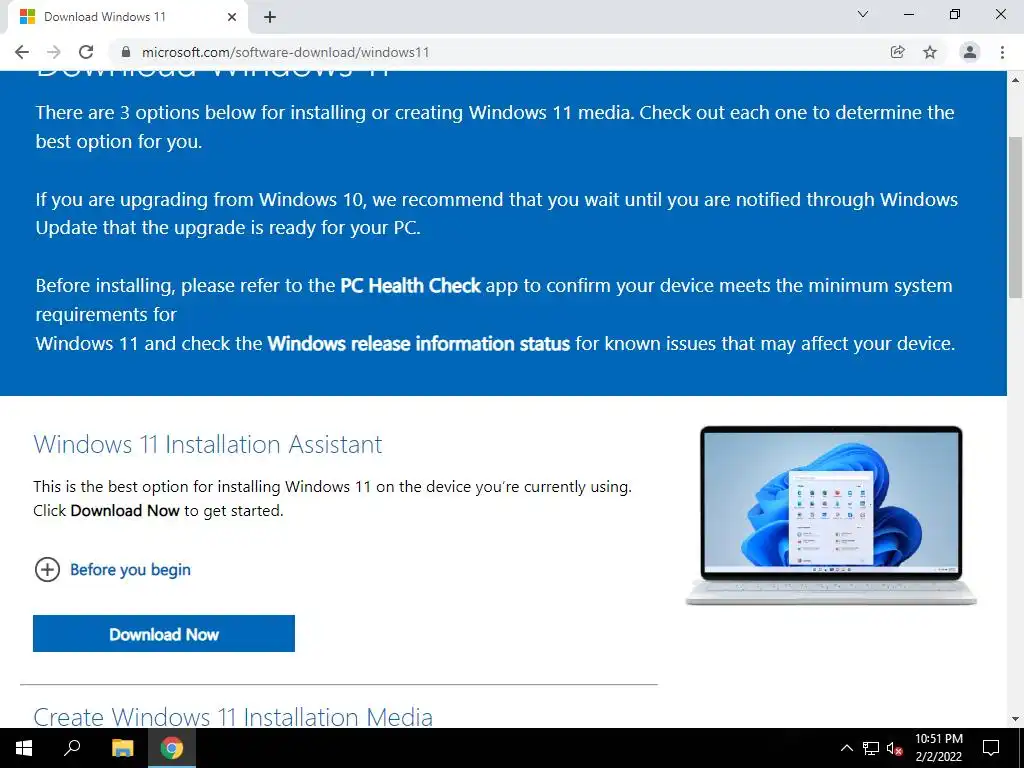Viewport: 1024px width, 768px height.
Task: Click the Create Windows 11 Installation Media heading
Action: pyautogui.click(x=233, y=716)
